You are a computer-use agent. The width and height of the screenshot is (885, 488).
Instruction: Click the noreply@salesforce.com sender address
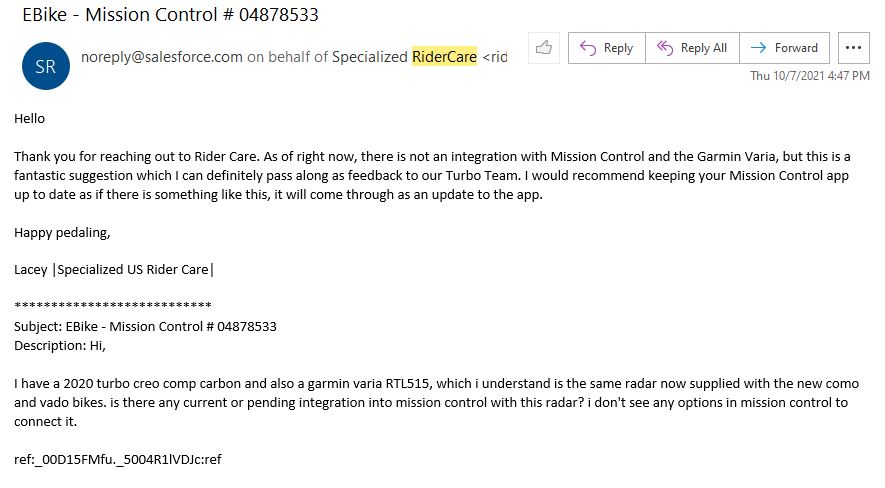click(x=162, y=57)
